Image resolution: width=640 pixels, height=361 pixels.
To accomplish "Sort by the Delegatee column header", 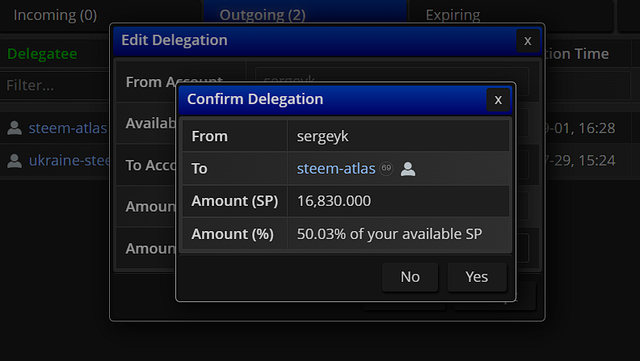I will pyautogui.click(x=42, y=53).
